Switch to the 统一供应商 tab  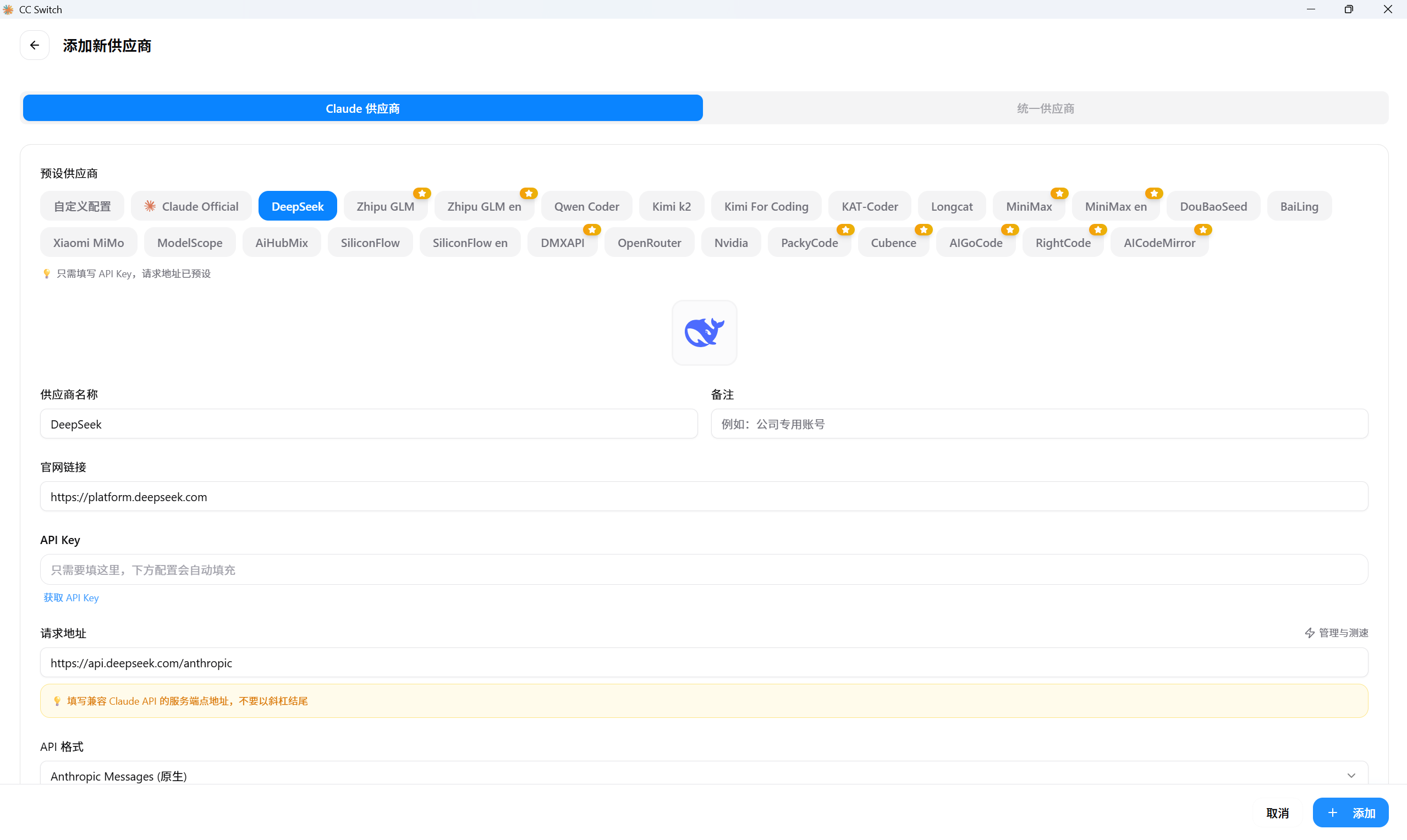coord(1045,108)
